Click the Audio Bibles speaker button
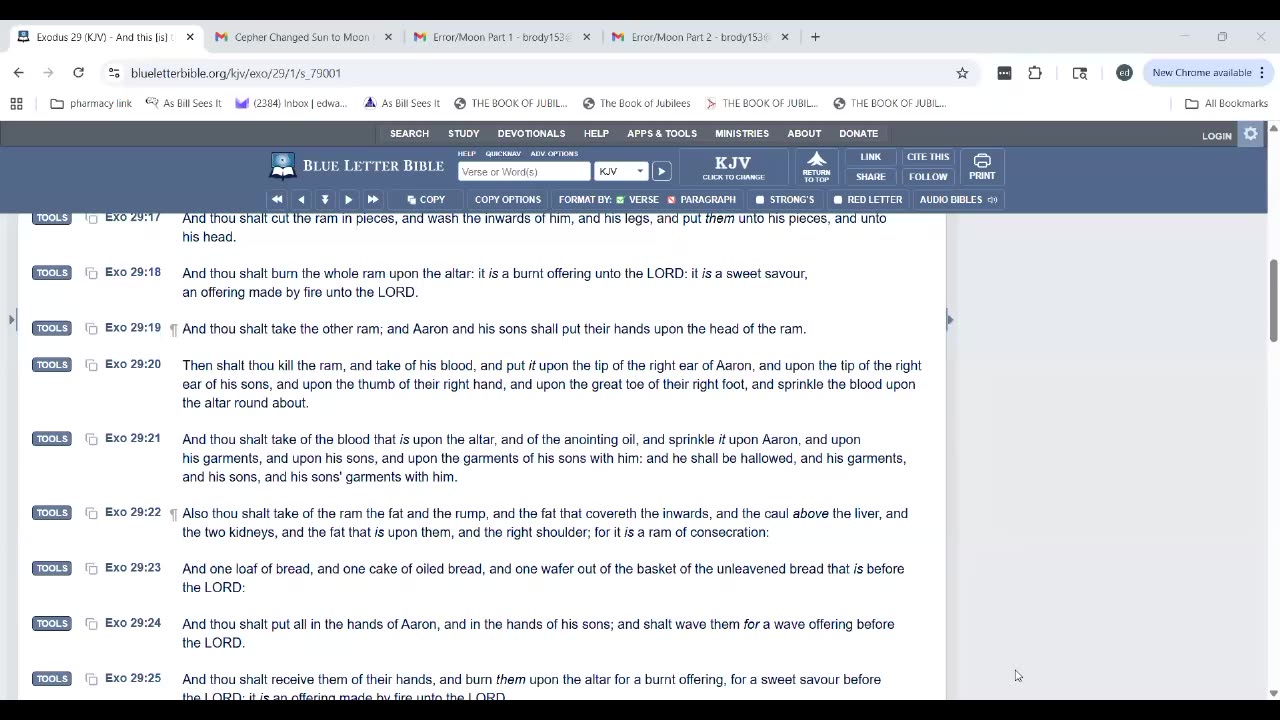The image size is (1280, 720). pos(958,199)
